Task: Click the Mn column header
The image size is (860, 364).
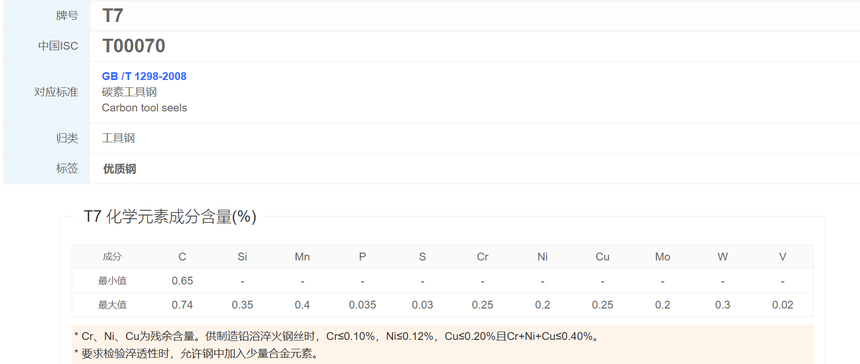Action: coord(302,257)
